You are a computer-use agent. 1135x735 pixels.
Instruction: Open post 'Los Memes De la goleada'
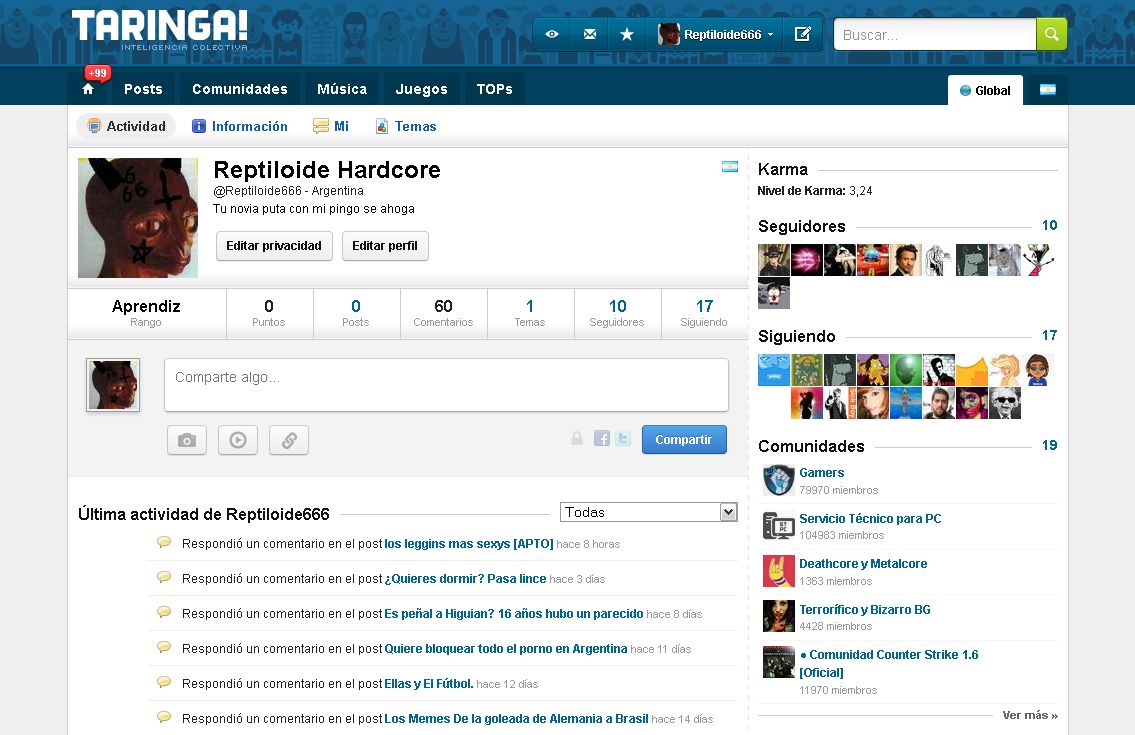(516, 718)
